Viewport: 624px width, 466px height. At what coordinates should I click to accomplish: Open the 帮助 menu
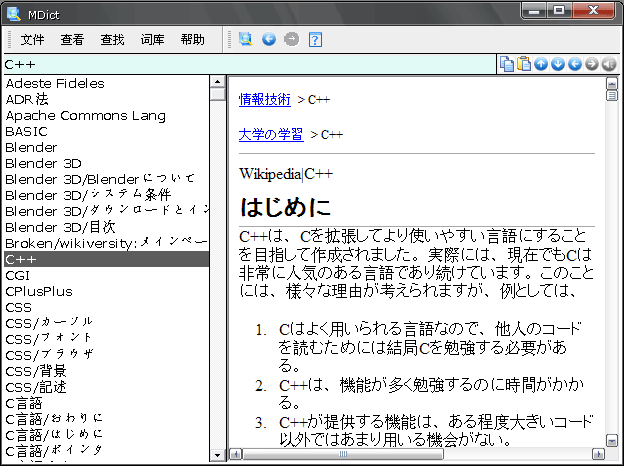(193, 40)
